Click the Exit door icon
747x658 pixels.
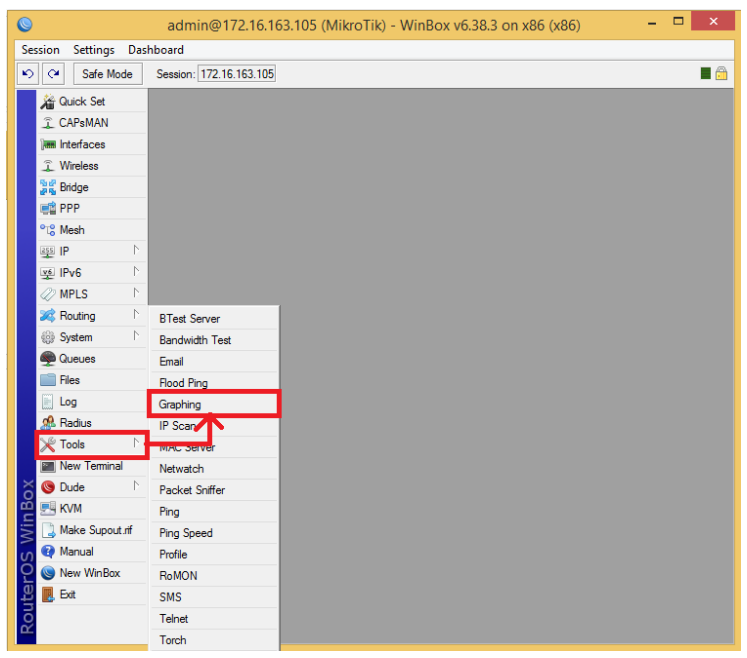pyautogui.click(x=48, y=595)
